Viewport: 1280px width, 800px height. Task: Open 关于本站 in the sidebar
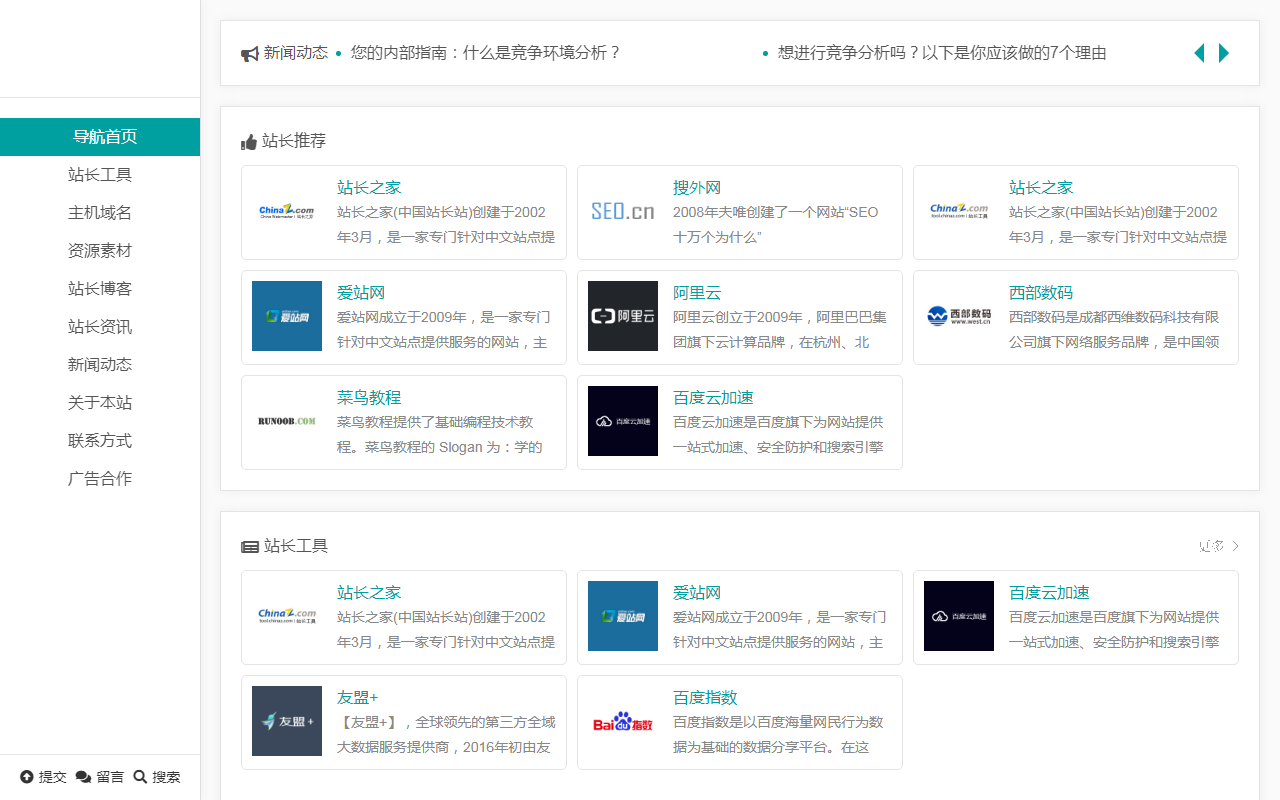(100, 403)
